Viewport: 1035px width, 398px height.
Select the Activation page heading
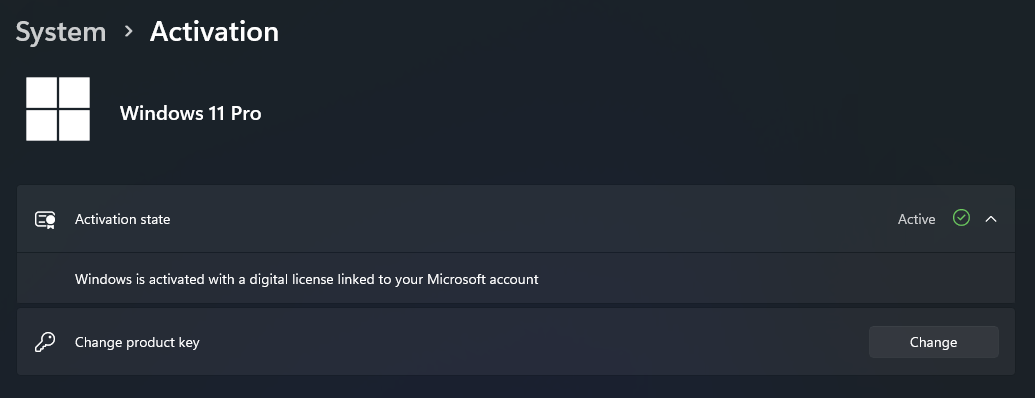click(x=214, y=32)
